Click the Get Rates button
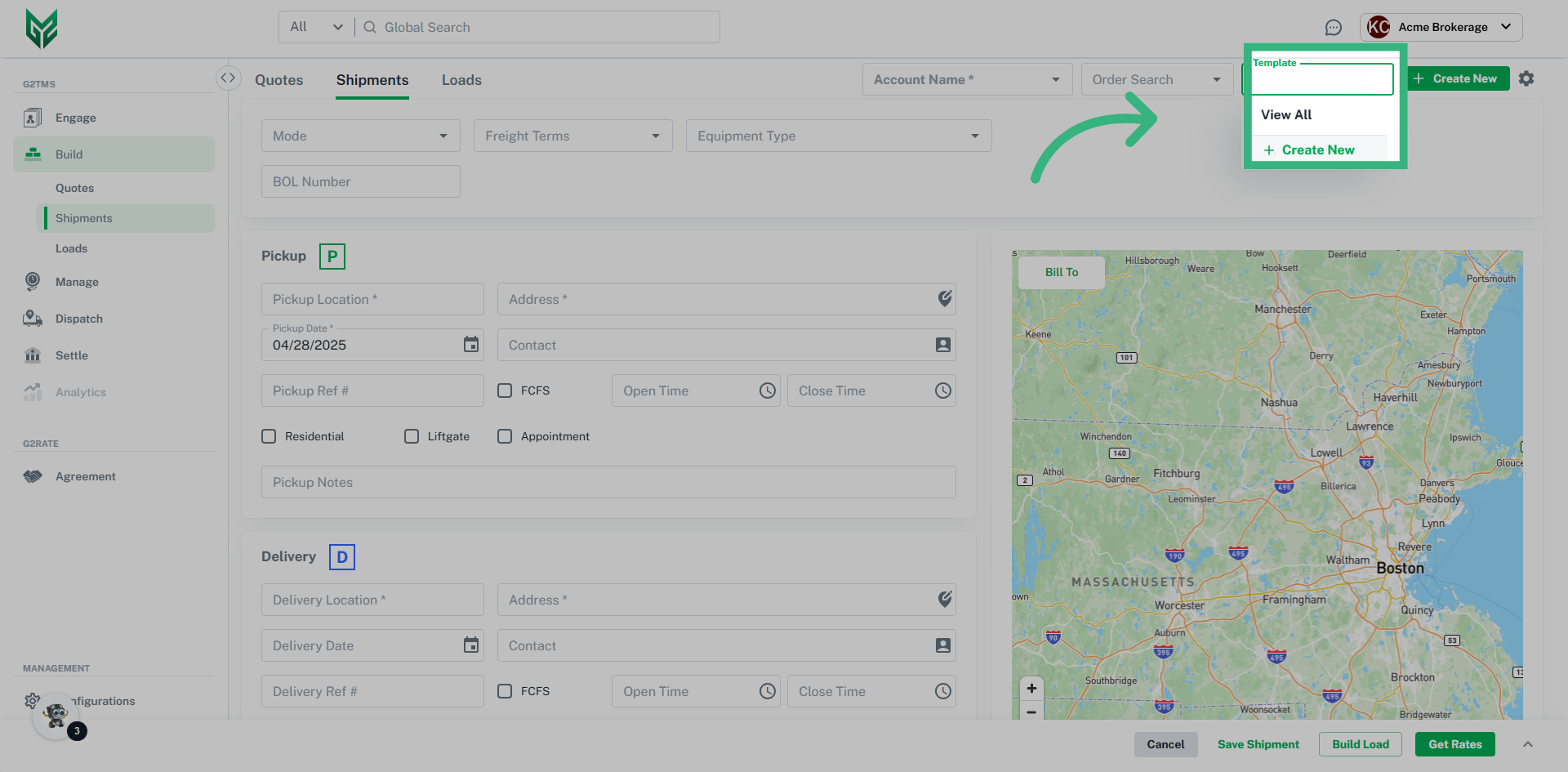Screen dimensions: 1568x772 [1454, 744]
